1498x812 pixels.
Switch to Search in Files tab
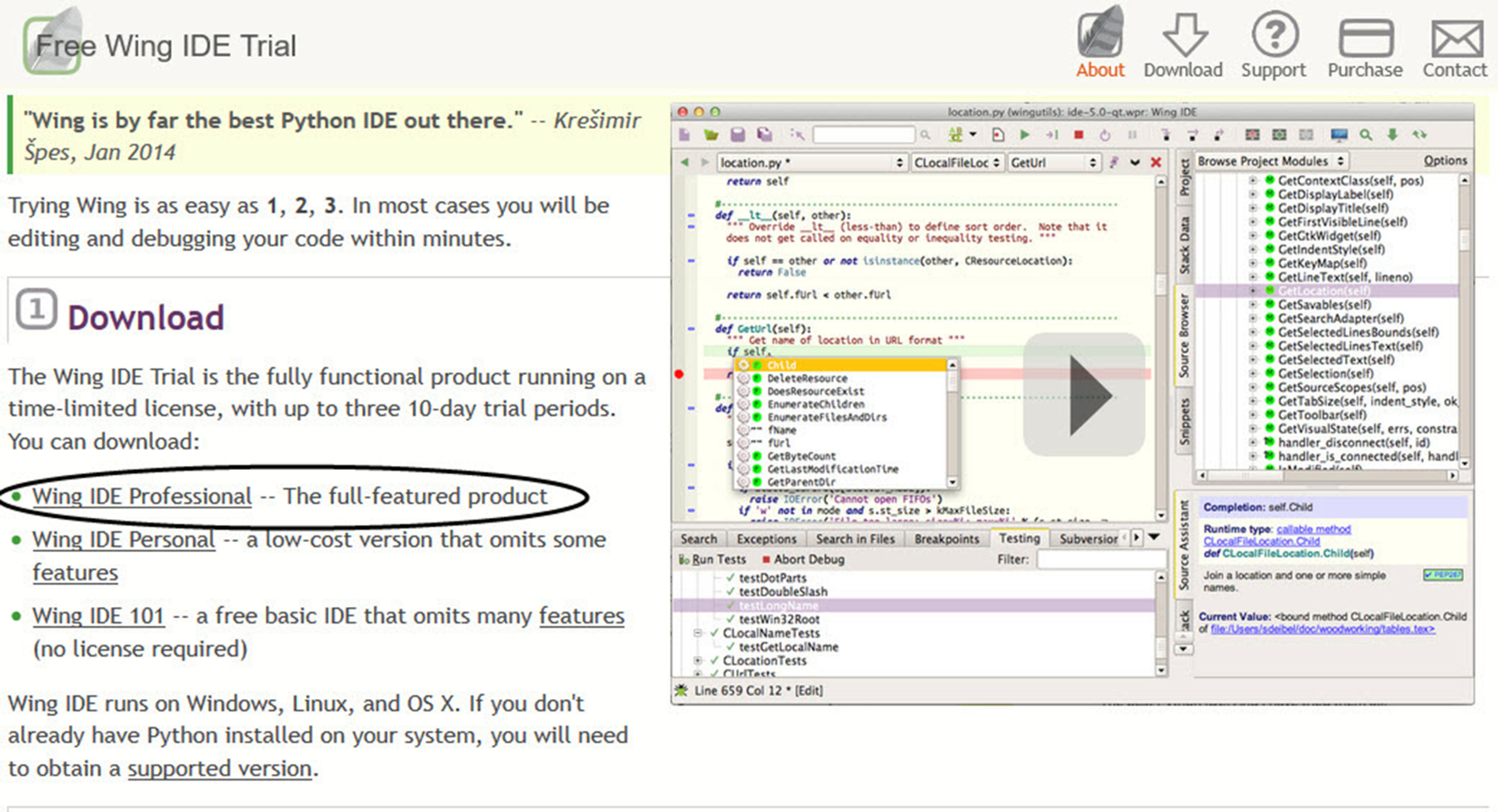point(855,539)
